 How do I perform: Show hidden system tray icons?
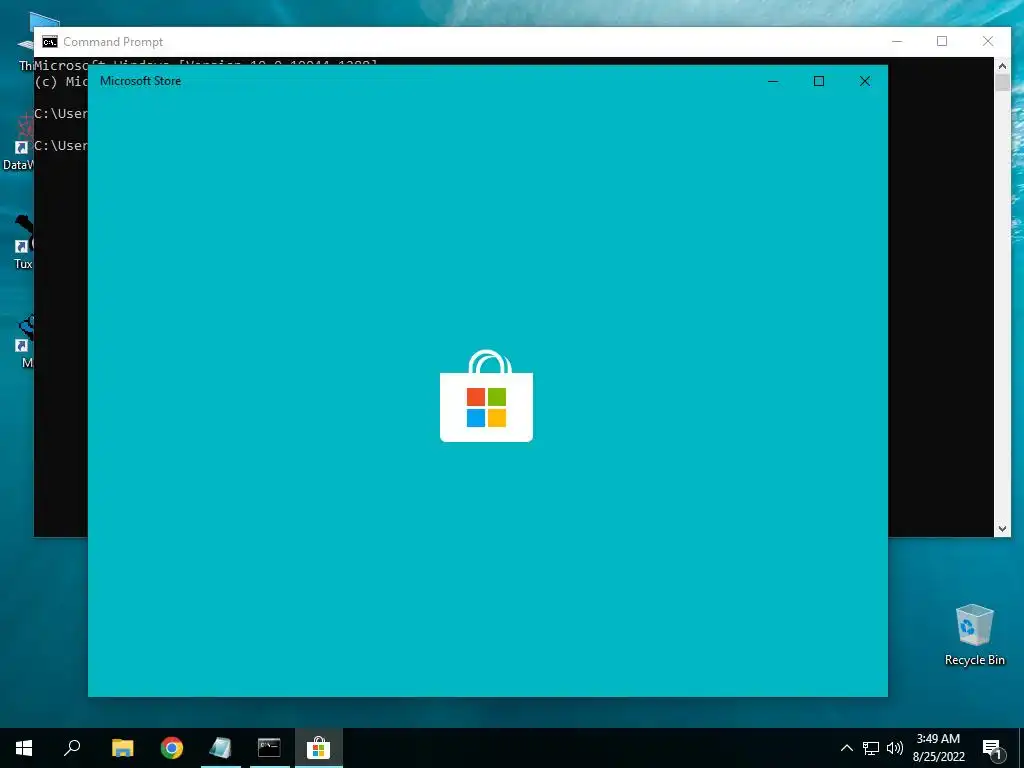846,748
